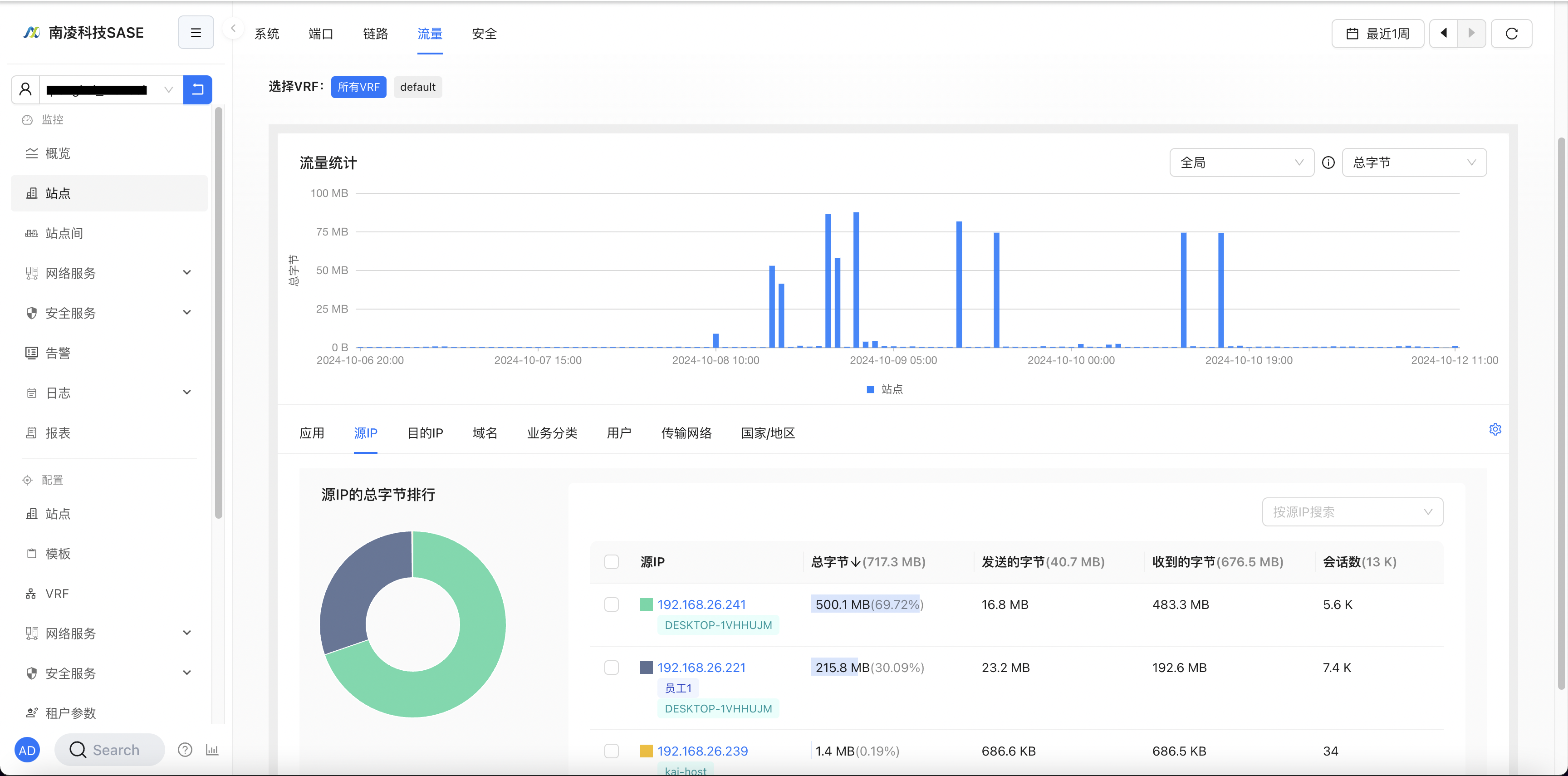Select 所有VRF filter
This screenshot has height=776, width=1568.
pos(358,87)
